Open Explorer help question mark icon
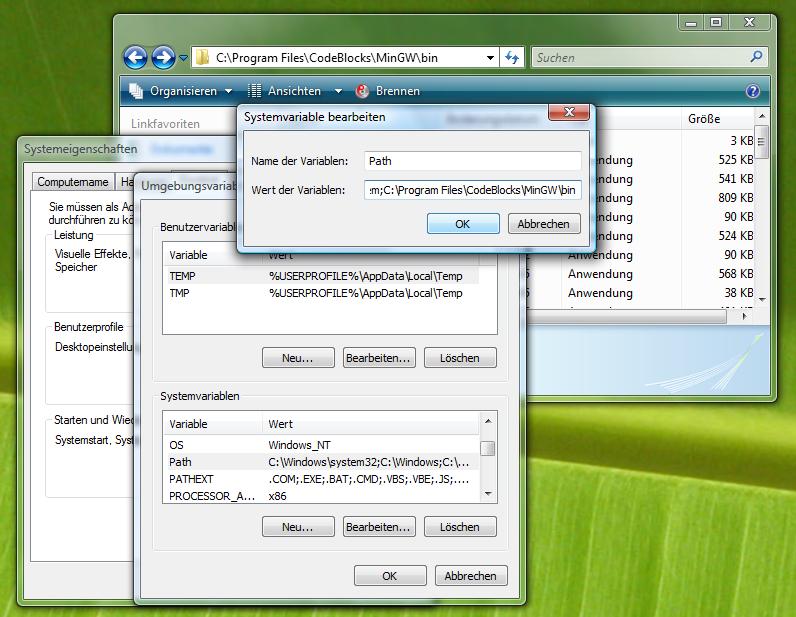Screen dimensions: 796x617 point(753,91)
